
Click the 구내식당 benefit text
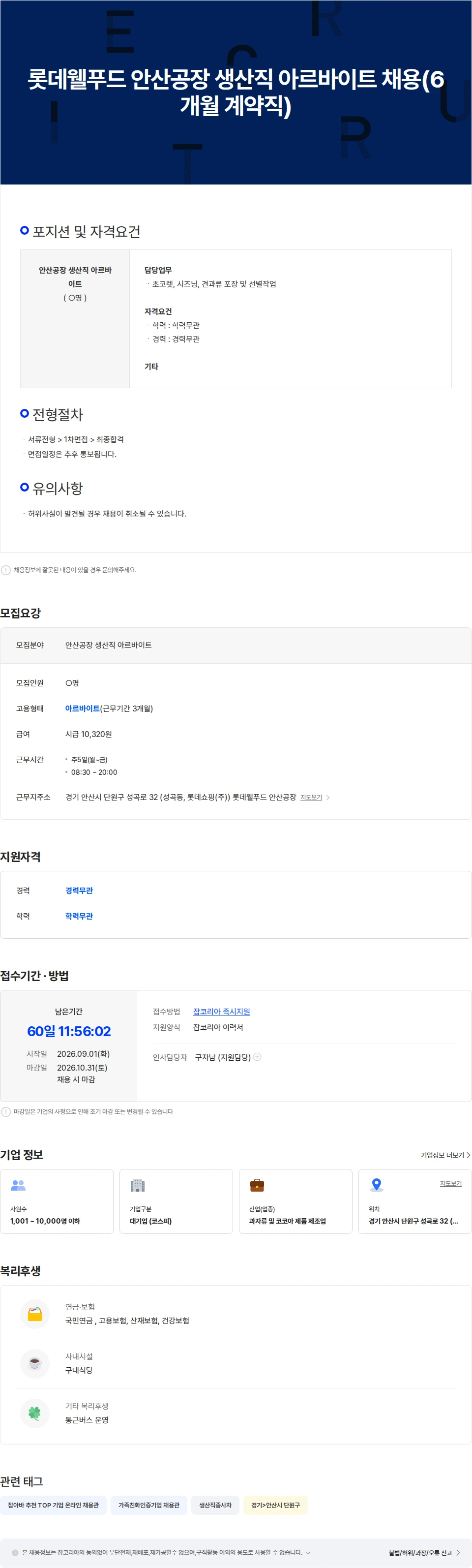point(79,1370)
